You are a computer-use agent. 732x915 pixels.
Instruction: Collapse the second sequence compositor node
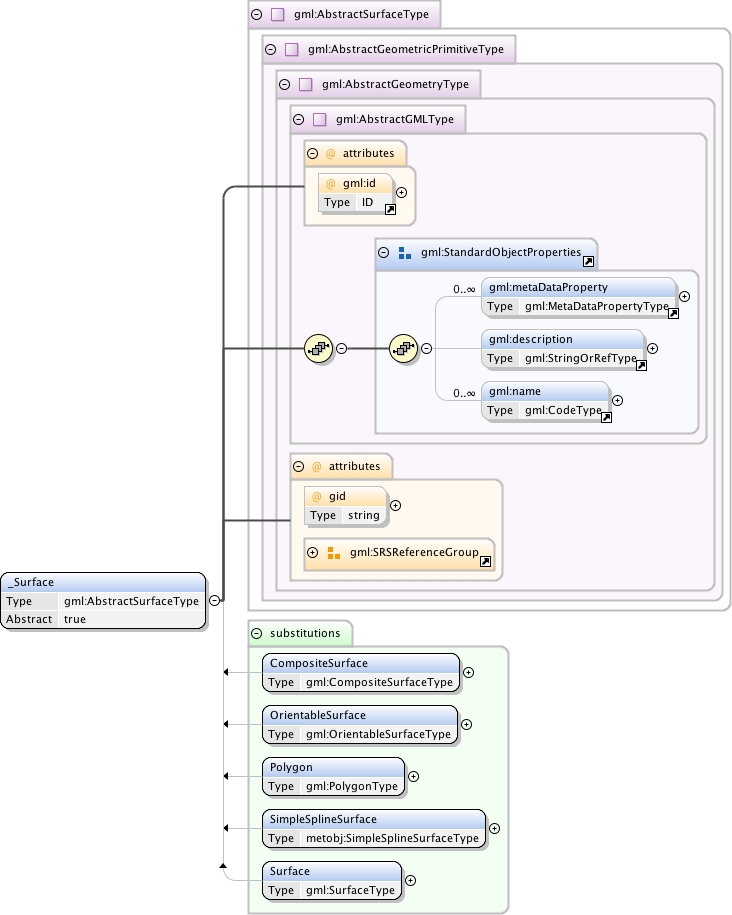point(427,348)
